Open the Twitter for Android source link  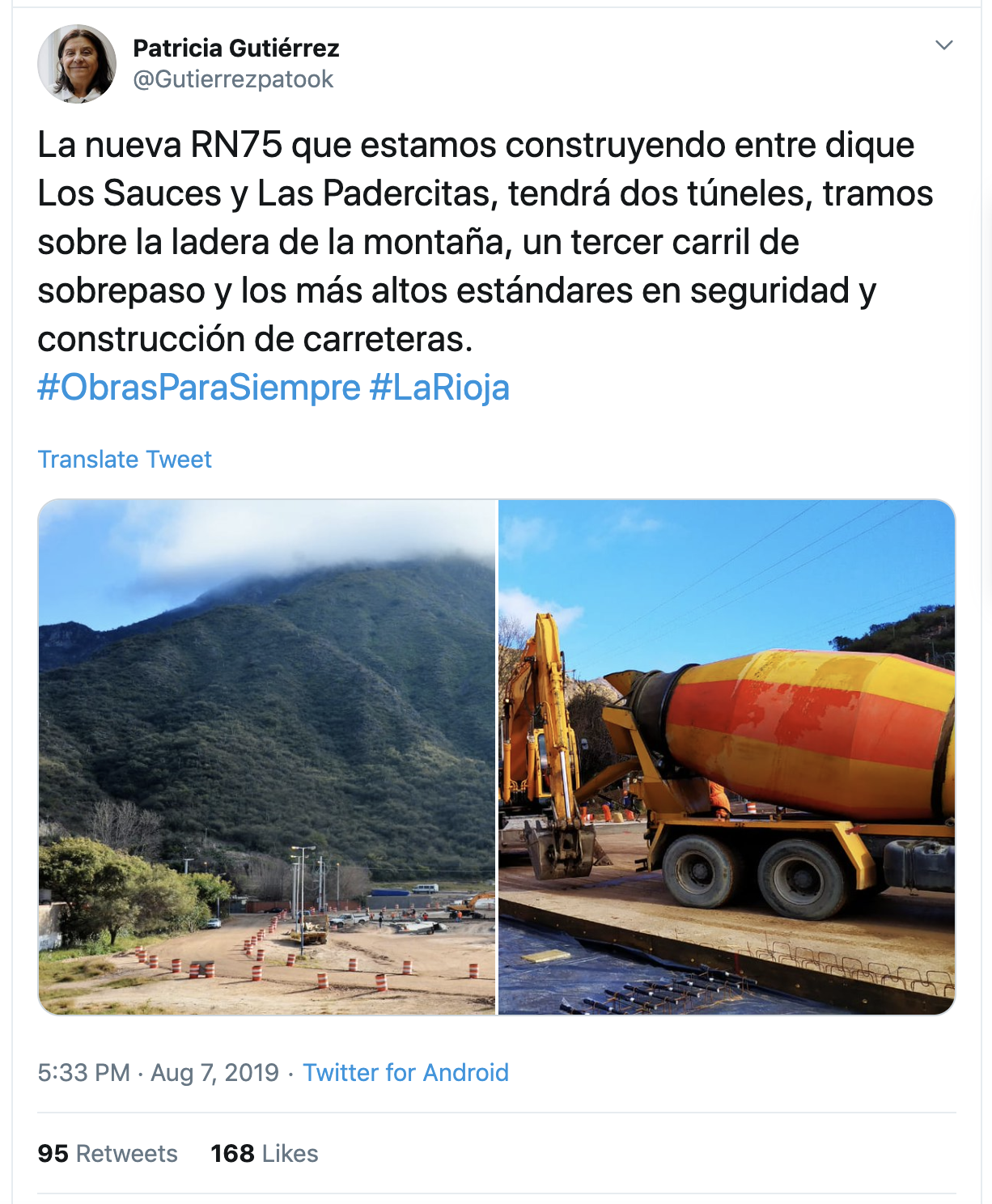405,1073
